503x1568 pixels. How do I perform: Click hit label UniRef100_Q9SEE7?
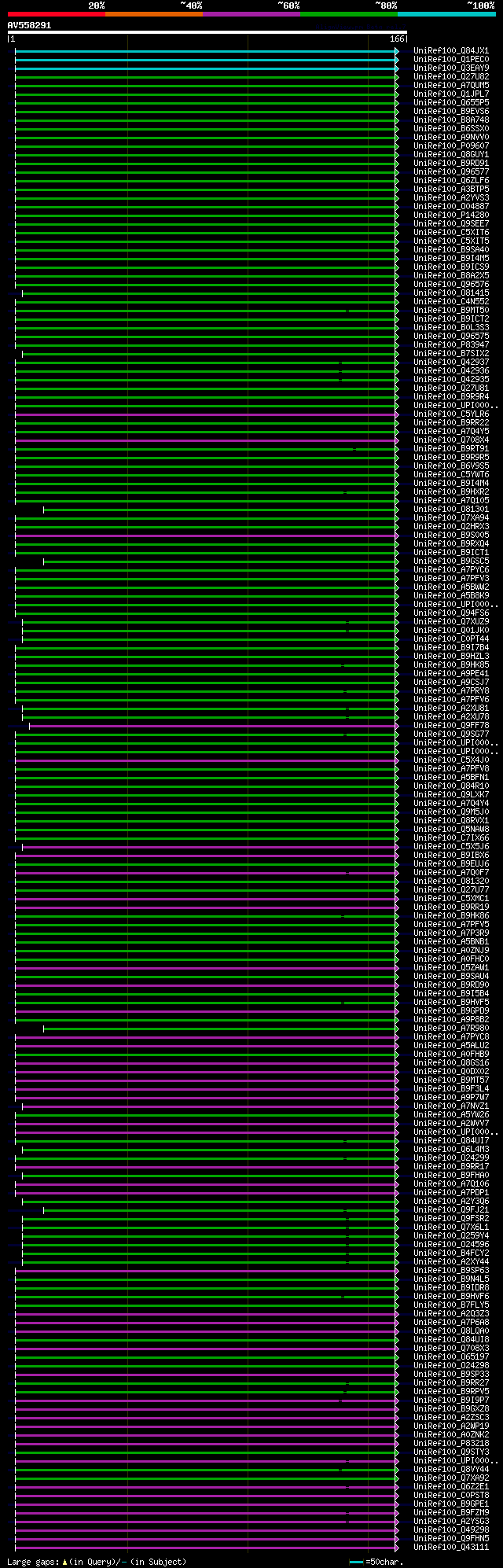pyautogui.click(x=451, y=224)
